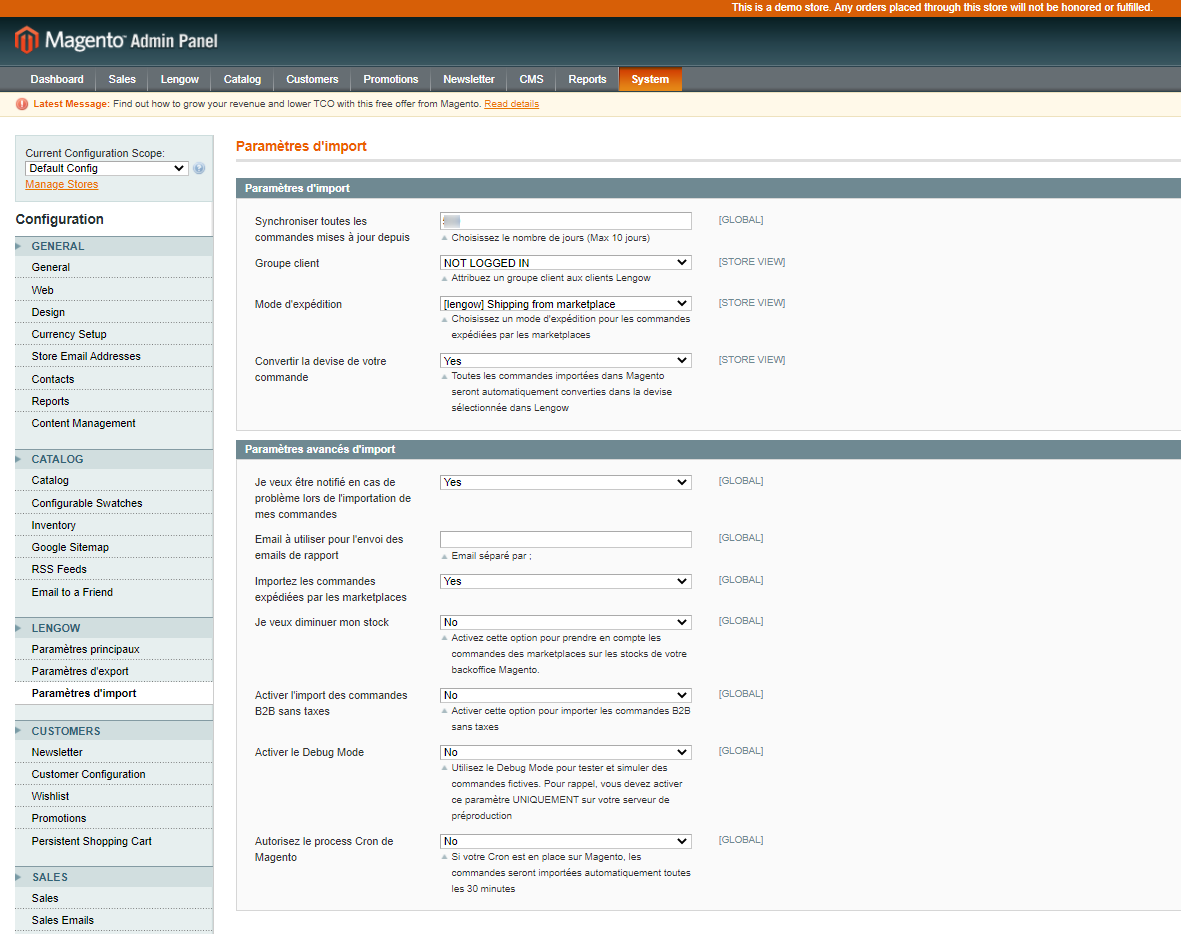Viewport: 1181px width, 934px height.
Task: Open Customer Configuration page
Action: click(114, 774)
